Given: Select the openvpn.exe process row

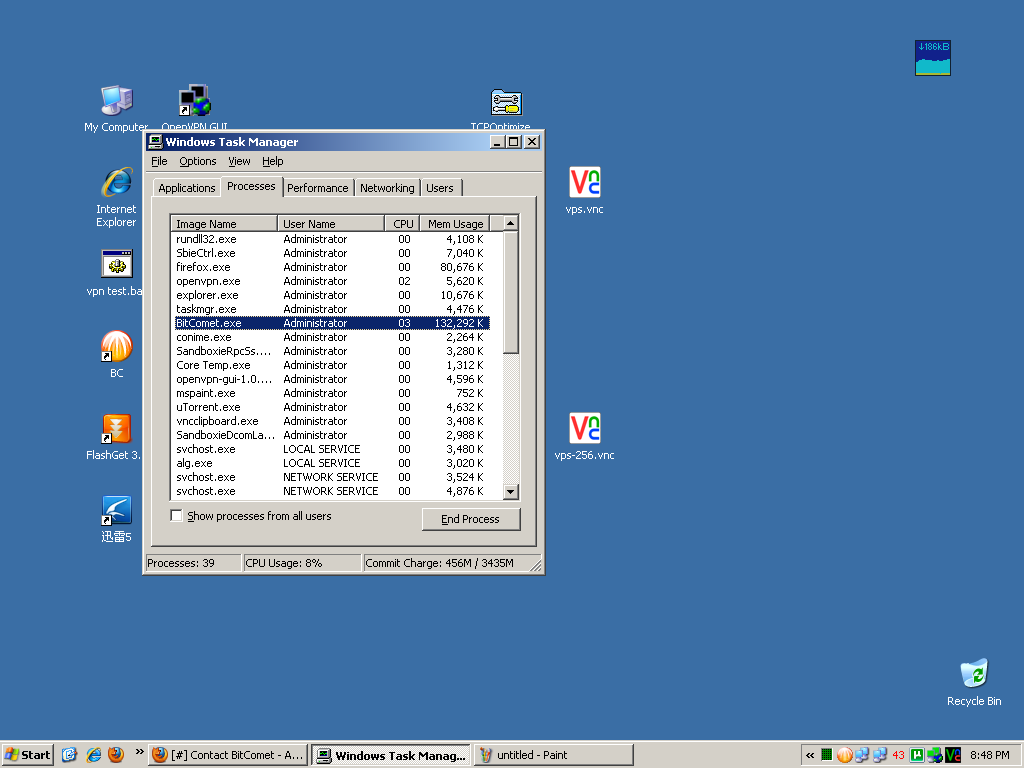Looking at the screenshot, I should 332,281.
